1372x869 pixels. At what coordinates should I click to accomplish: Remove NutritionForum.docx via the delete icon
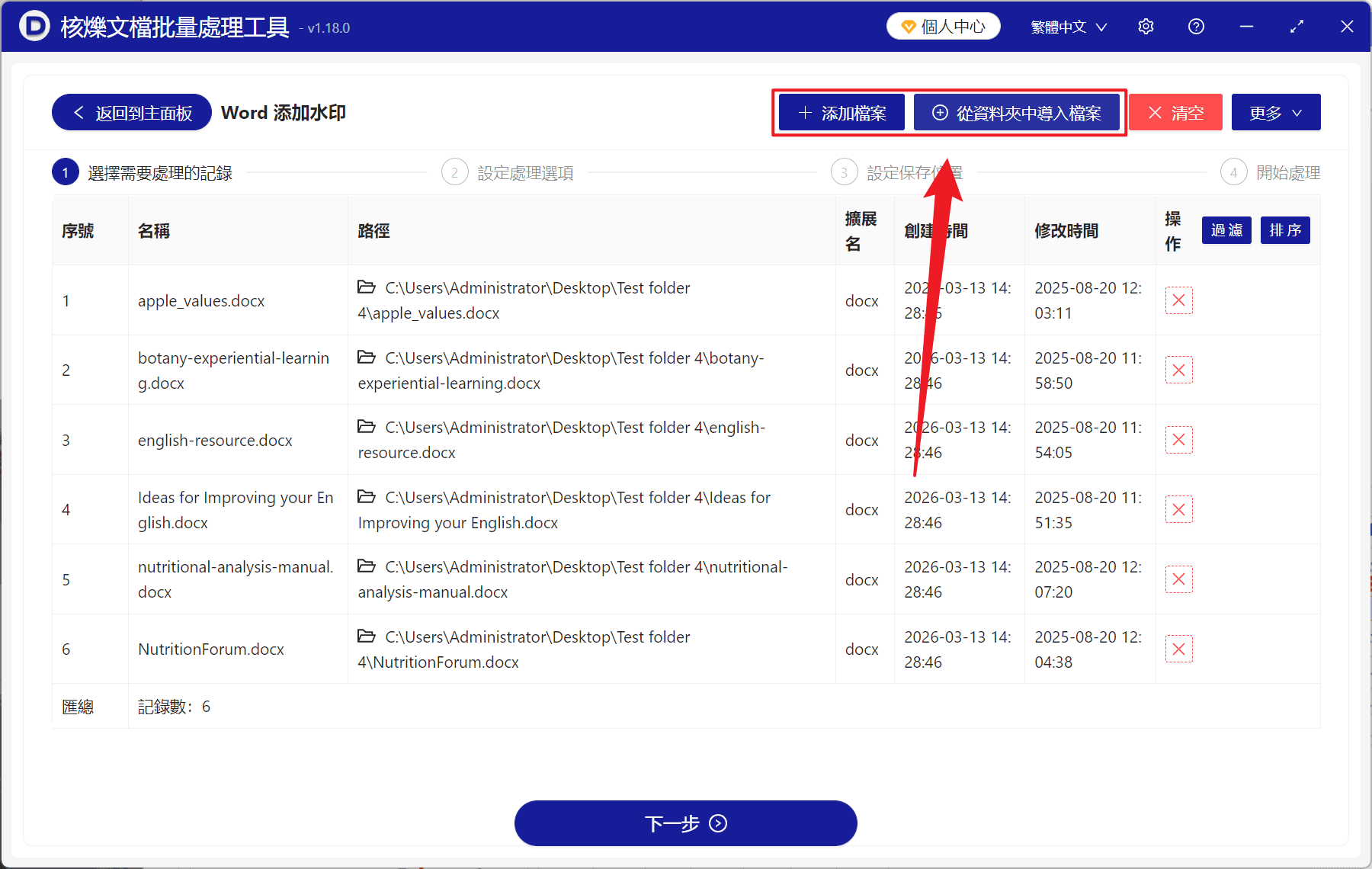pos(1178,649)
